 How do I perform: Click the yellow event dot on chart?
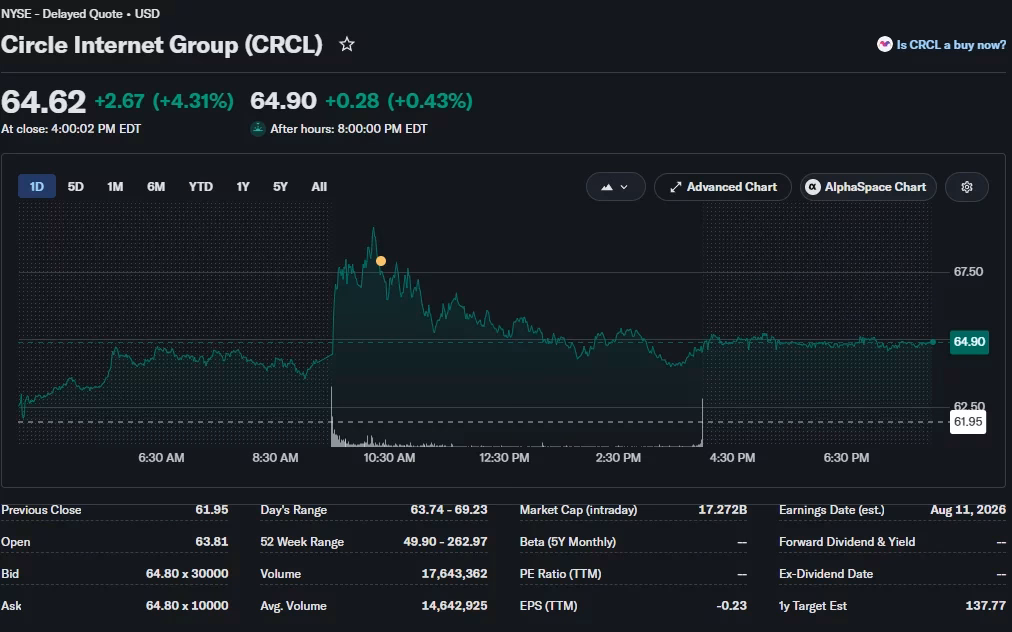381,261
